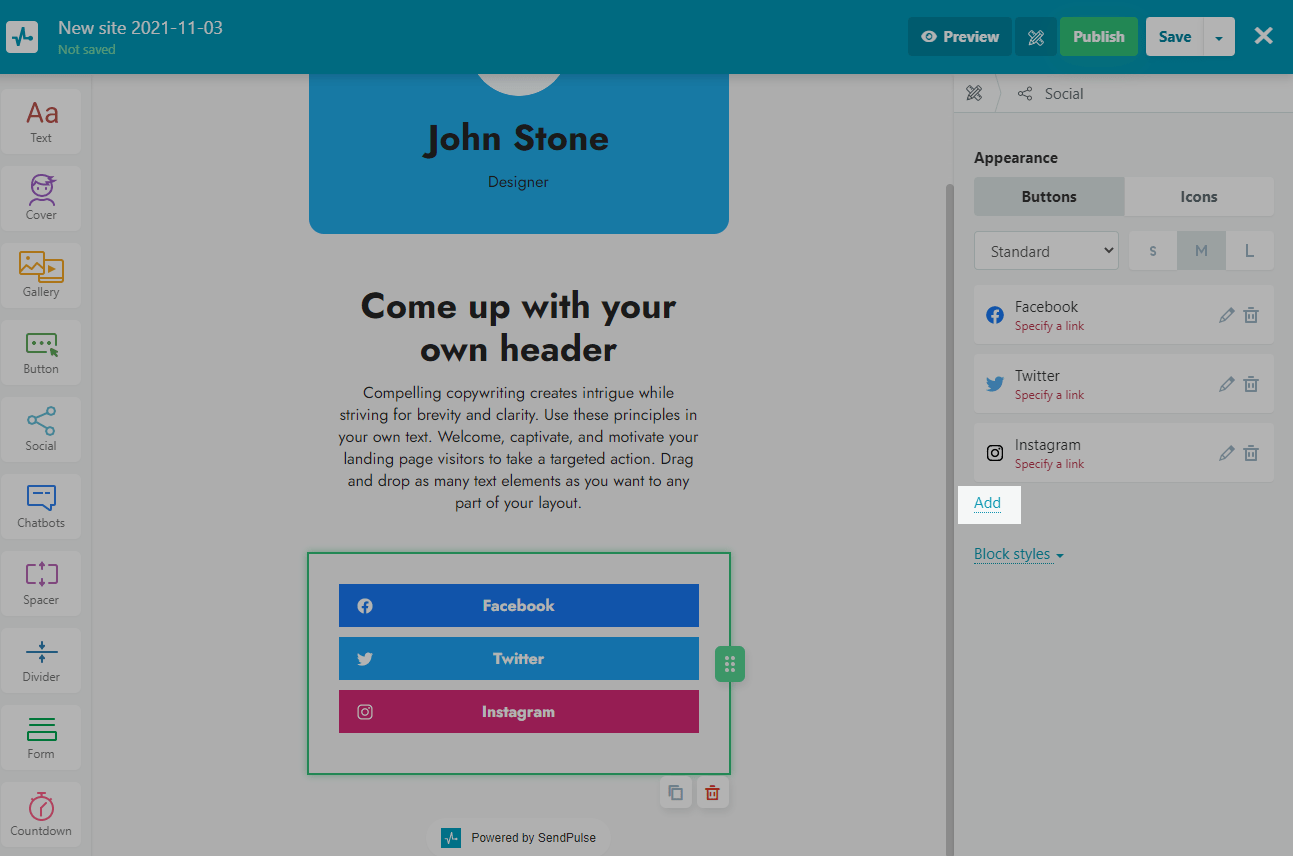Viewport: 1293px width, 856px height.
Task: Set button size to S
Action: coord(1153,251)
